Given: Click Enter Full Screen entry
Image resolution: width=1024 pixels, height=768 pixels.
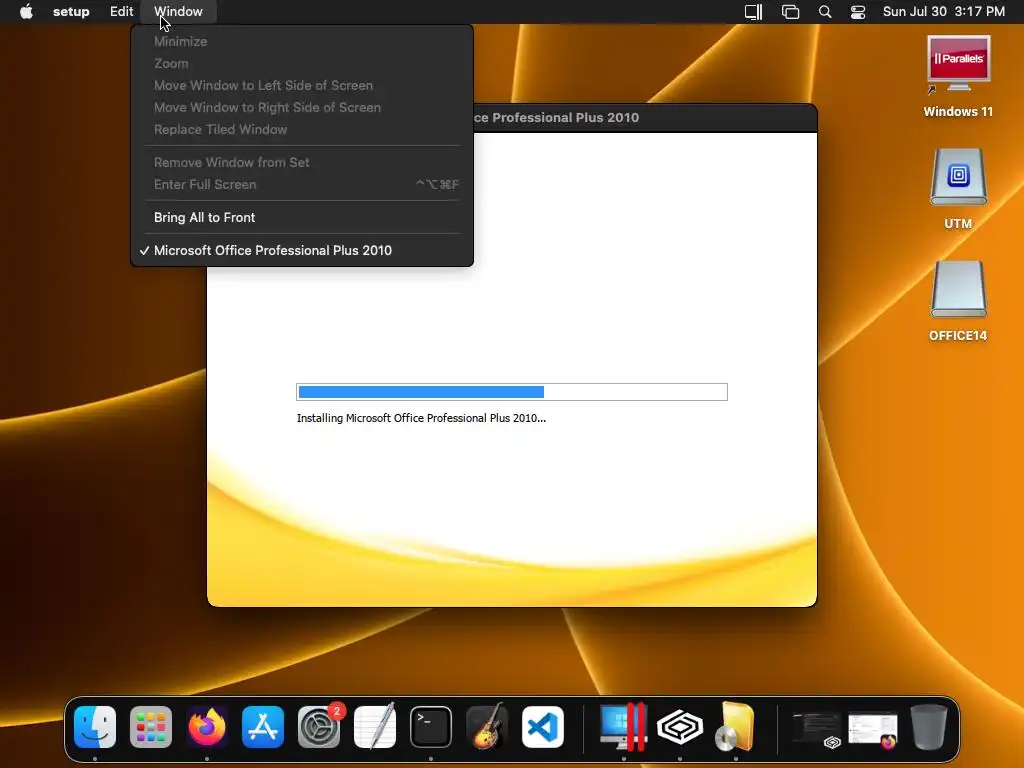Looking at the screenshot, I should pos(302,184).
